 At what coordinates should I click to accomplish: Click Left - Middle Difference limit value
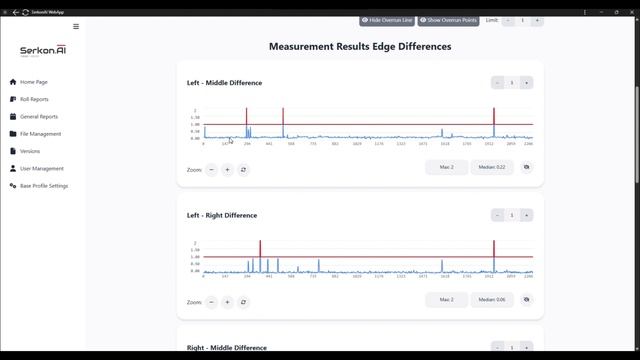pyautogui.click(x=512, y=83)
